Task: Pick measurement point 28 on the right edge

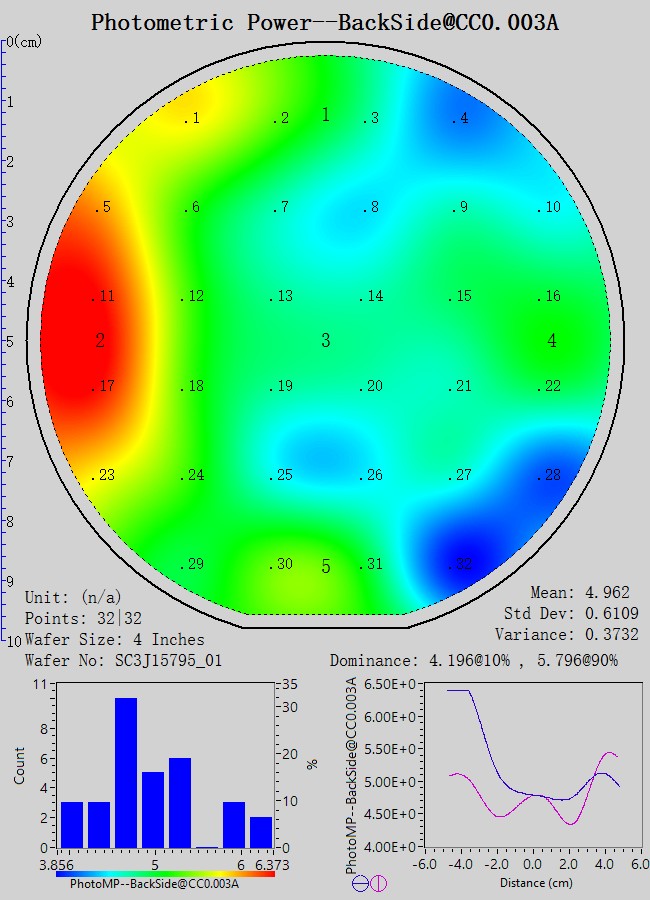Action: 549,475
